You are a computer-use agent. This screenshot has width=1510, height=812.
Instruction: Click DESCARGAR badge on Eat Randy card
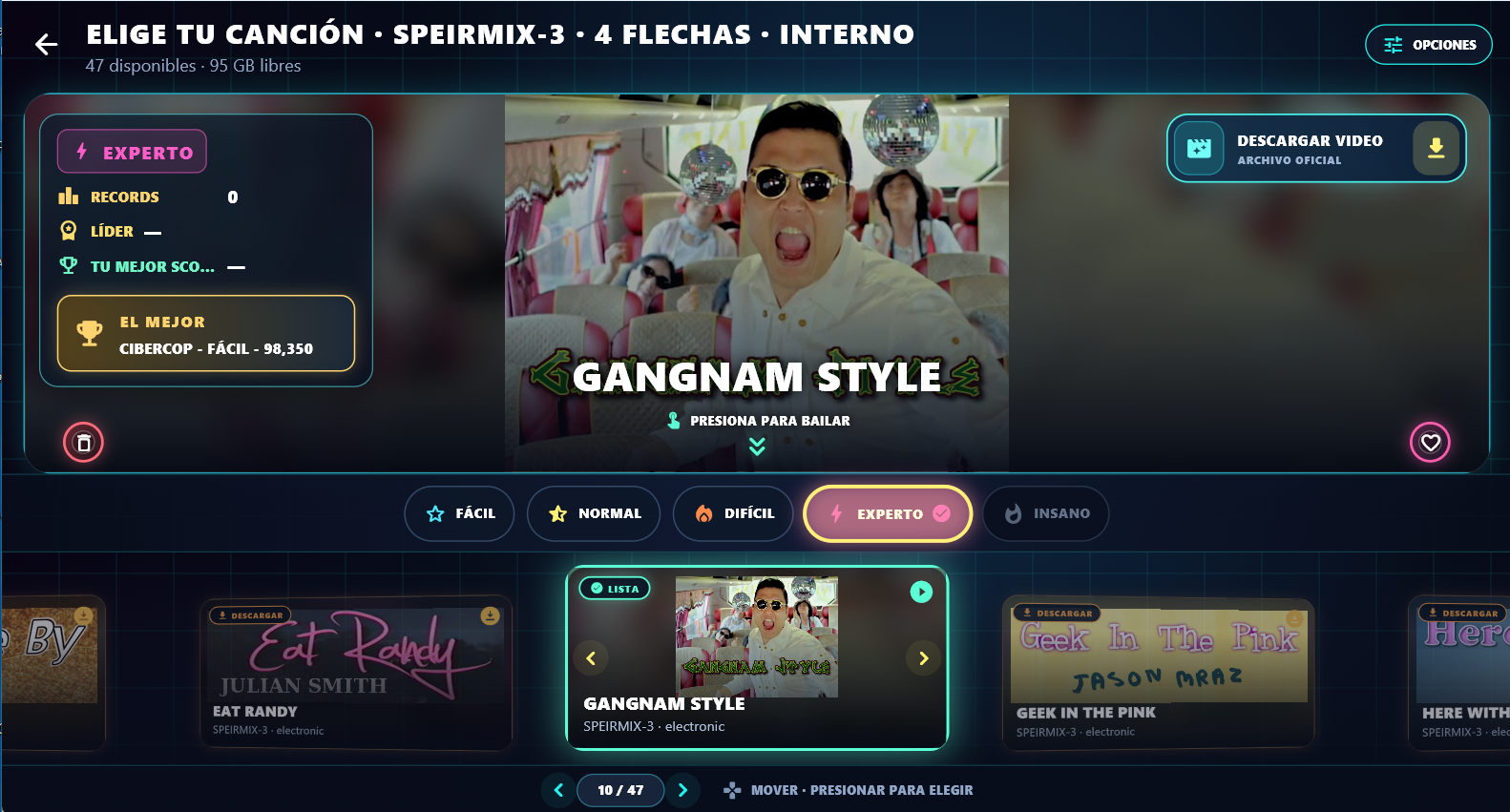click(x=250, y=615)
